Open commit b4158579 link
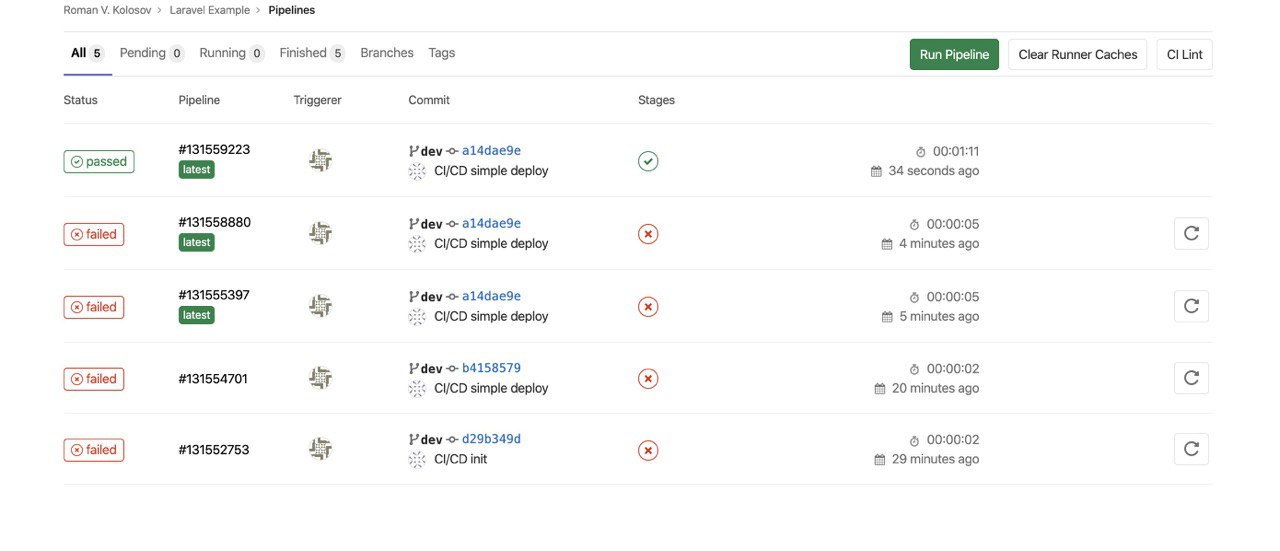The width and height of the screenshot is (1280, 551). pos(491,368)
